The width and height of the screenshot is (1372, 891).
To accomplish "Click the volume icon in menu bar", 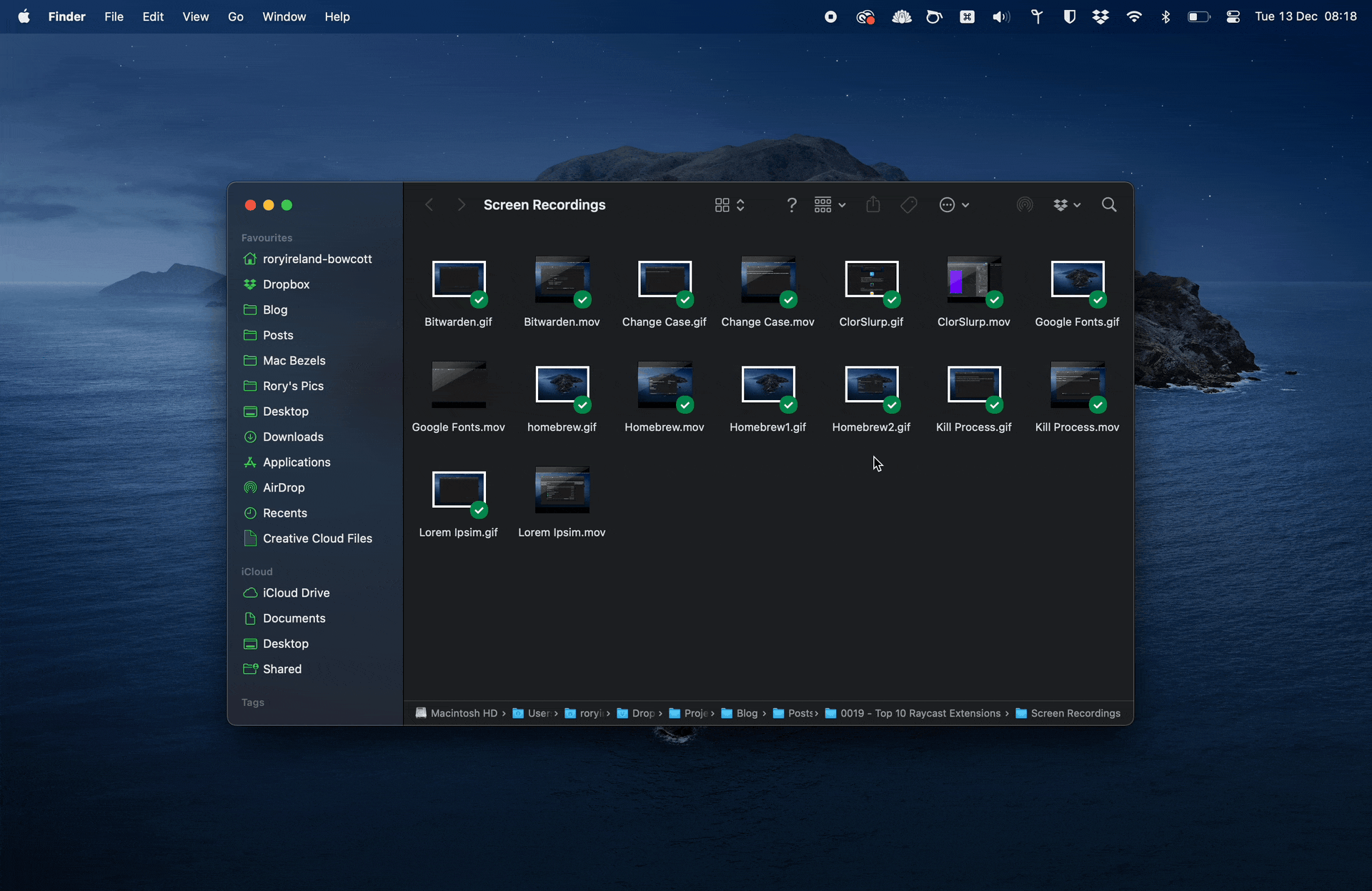I will point(1001,16).
